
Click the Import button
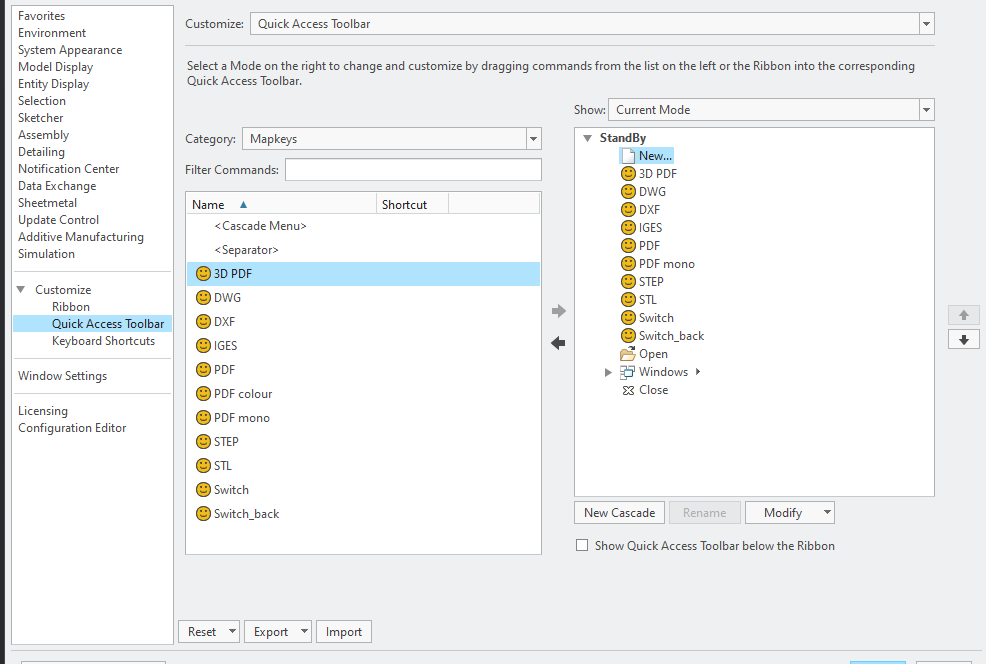coord(343,631)
